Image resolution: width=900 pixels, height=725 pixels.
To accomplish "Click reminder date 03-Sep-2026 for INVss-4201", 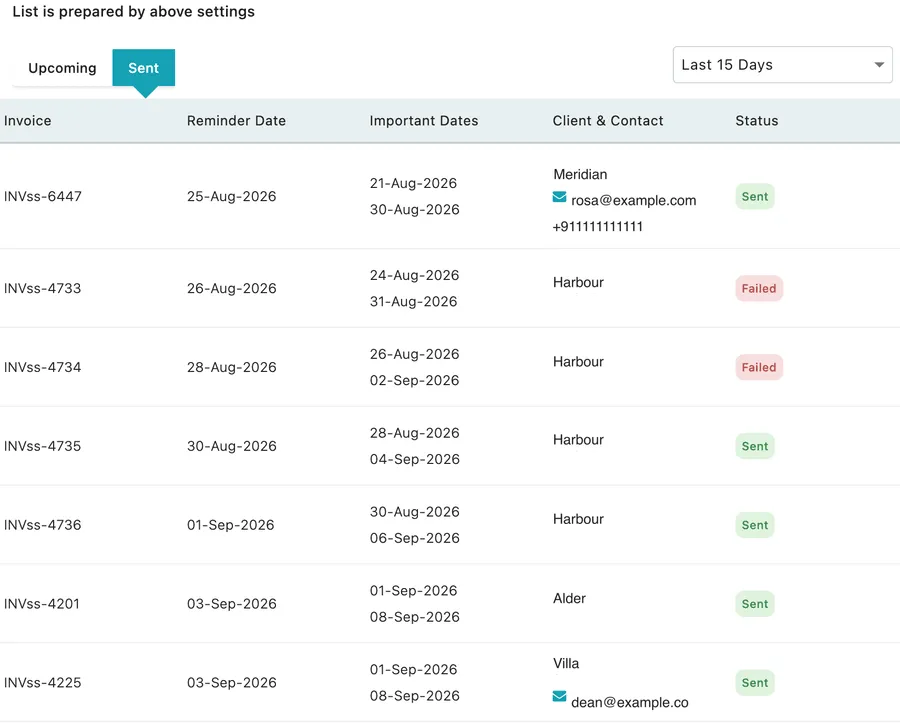I will click(x=231, y=604).
